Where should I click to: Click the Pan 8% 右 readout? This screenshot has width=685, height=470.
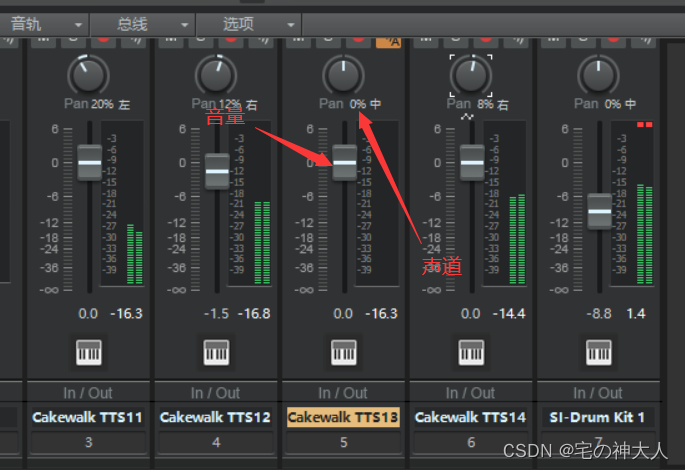point(478,104)
